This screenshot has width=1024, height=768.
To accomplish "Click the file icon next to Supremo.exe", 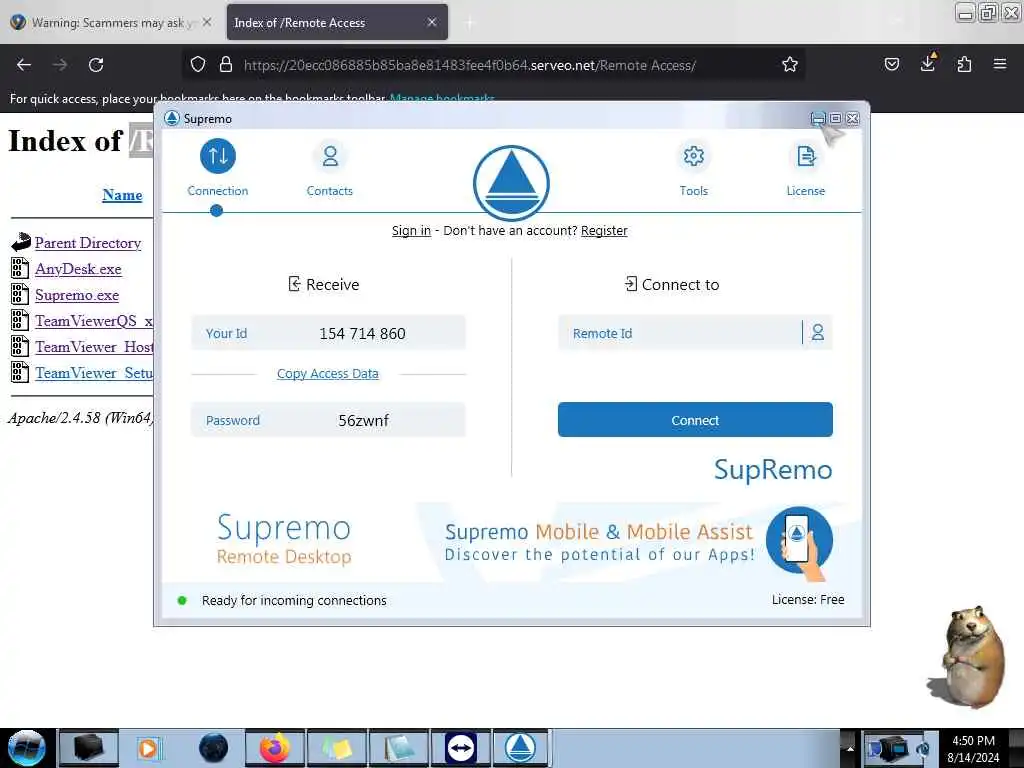I will coord(20,294).
